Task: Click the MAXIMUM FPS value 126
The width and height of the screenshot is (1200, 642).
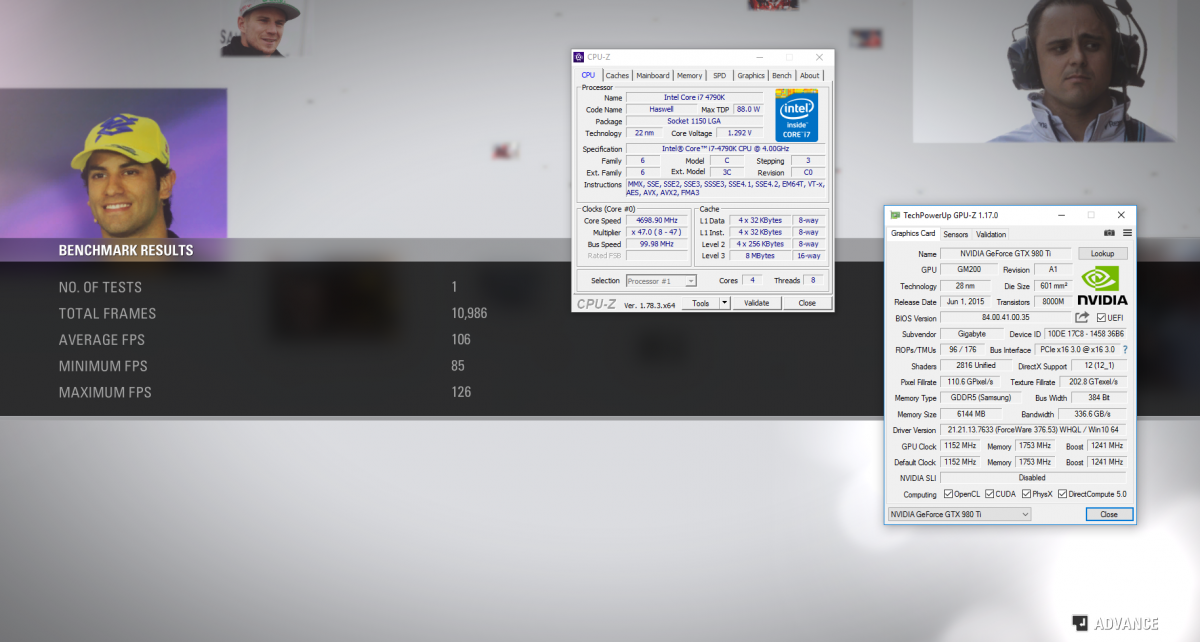Action: tap(461, 392)
